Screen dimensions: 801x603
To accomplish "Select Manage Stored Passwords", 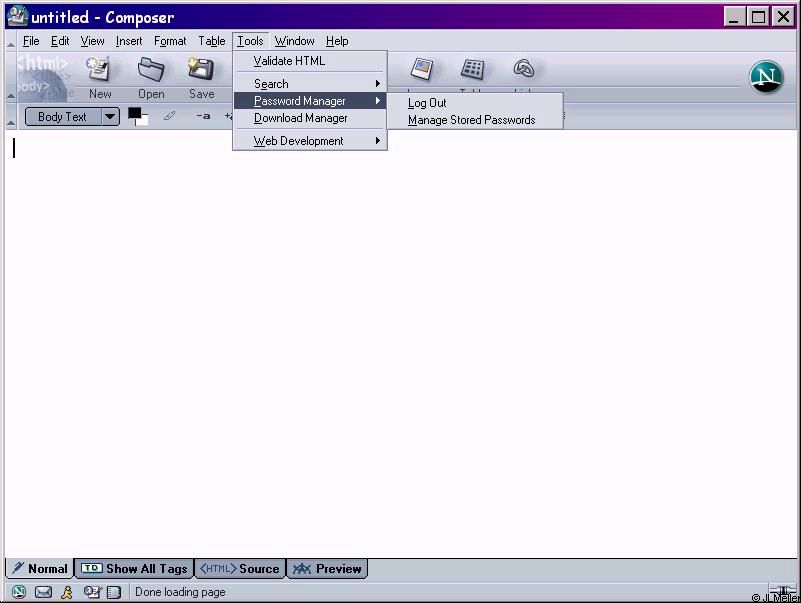I will [475, 120].
